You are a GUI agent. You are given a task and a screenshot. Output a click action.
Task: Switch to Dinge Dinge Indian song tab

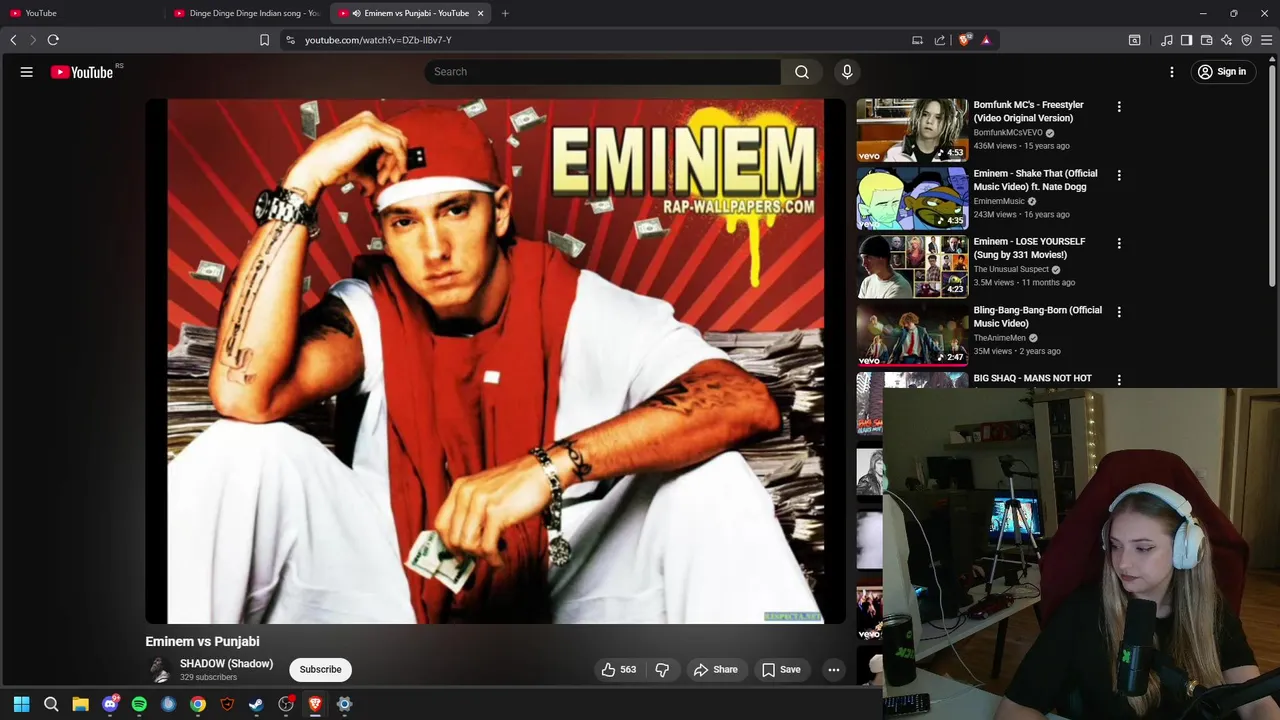[x=247, y=13]
